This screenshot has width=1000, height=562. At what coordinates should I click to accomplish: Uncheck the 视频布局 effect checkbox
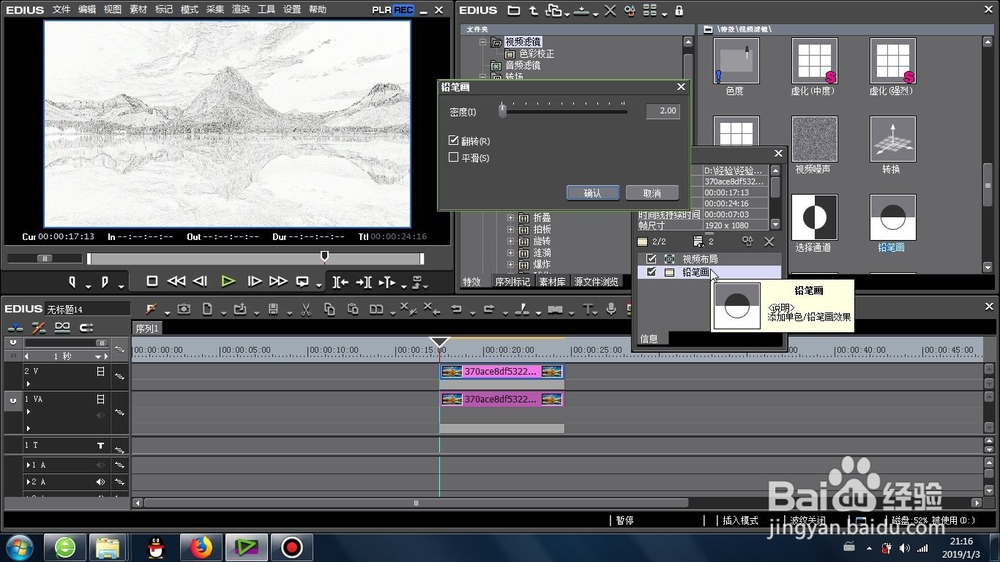coord(651,258)
